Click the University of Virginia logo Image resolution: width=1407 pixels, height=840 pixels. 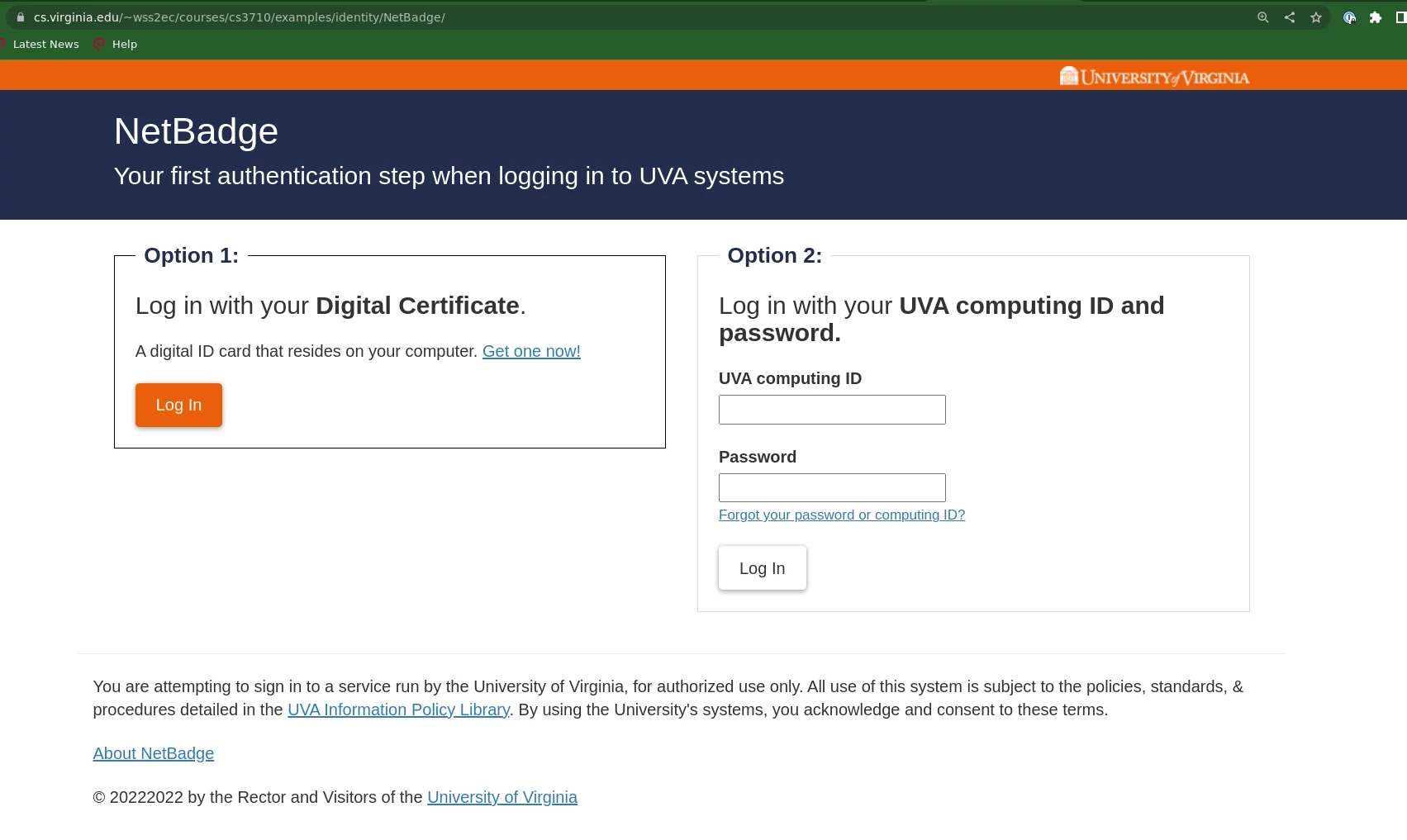1154,77
